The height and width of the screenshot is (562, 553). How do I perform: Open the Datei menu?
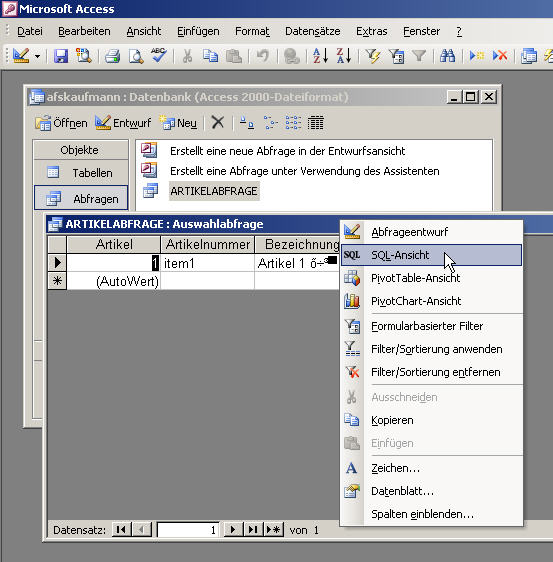coord(30,32)
